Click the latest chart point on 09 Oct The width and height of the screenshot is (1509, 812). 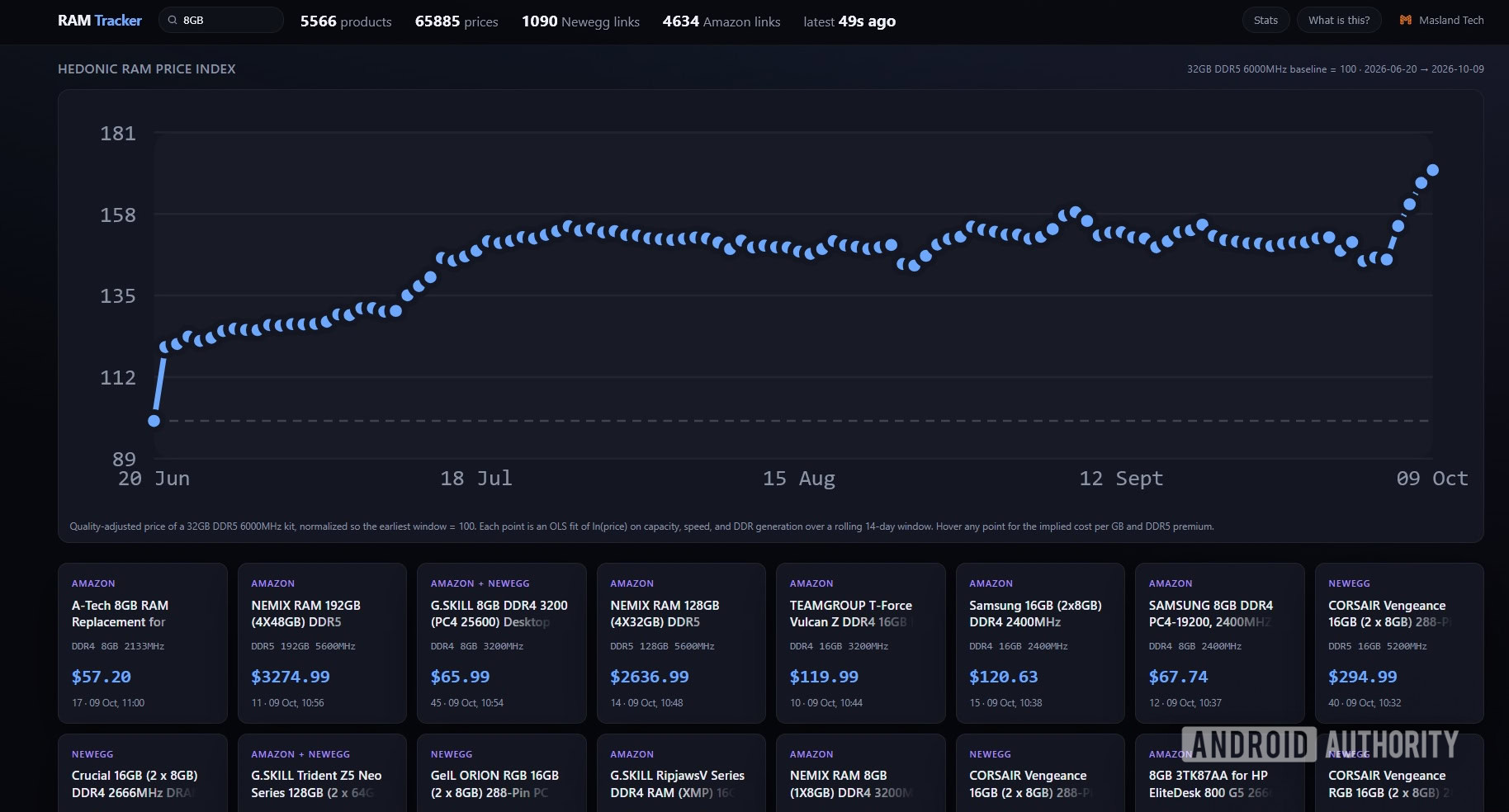1433,170
